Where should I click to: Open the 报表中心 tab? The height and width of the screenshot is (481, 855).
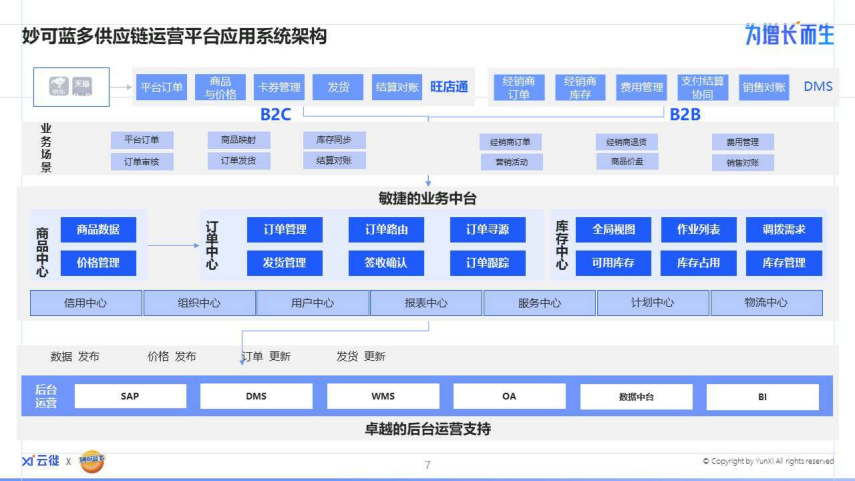point(426,303)
